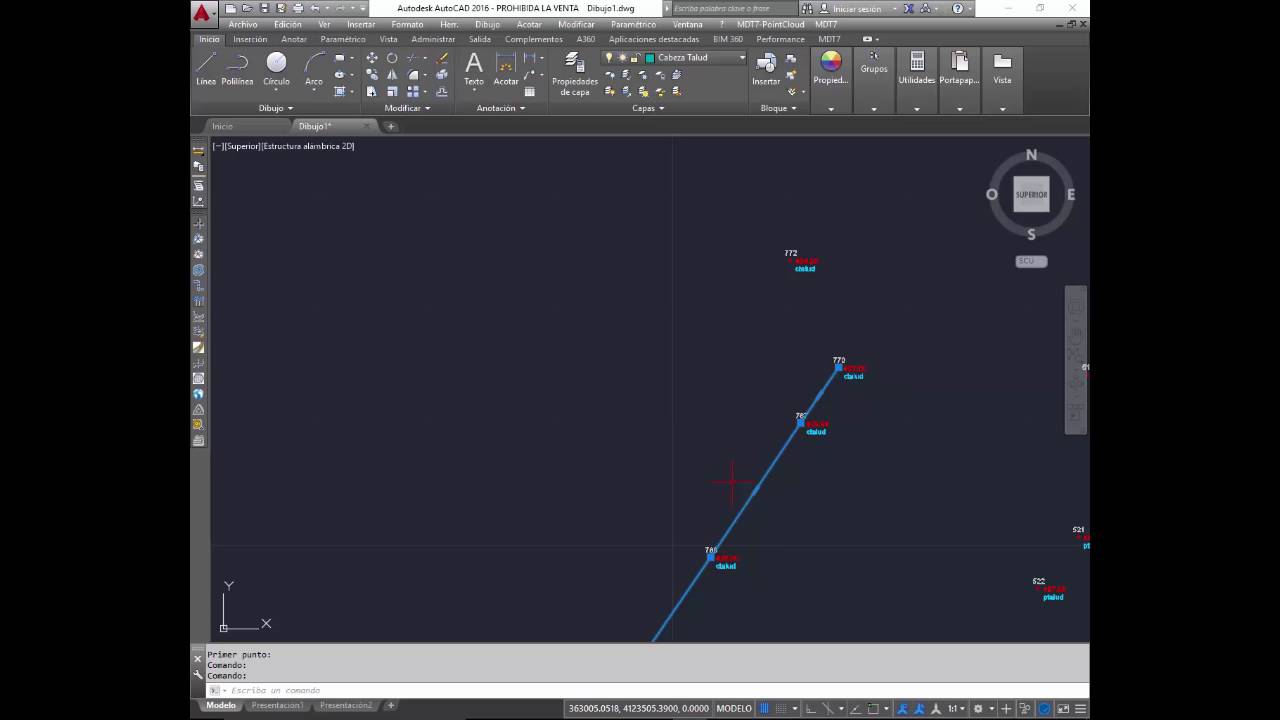This screenshot has width=1280, height=720.
Task: Click the Portapapeles clipboard icon
Action: coord(960,62)
